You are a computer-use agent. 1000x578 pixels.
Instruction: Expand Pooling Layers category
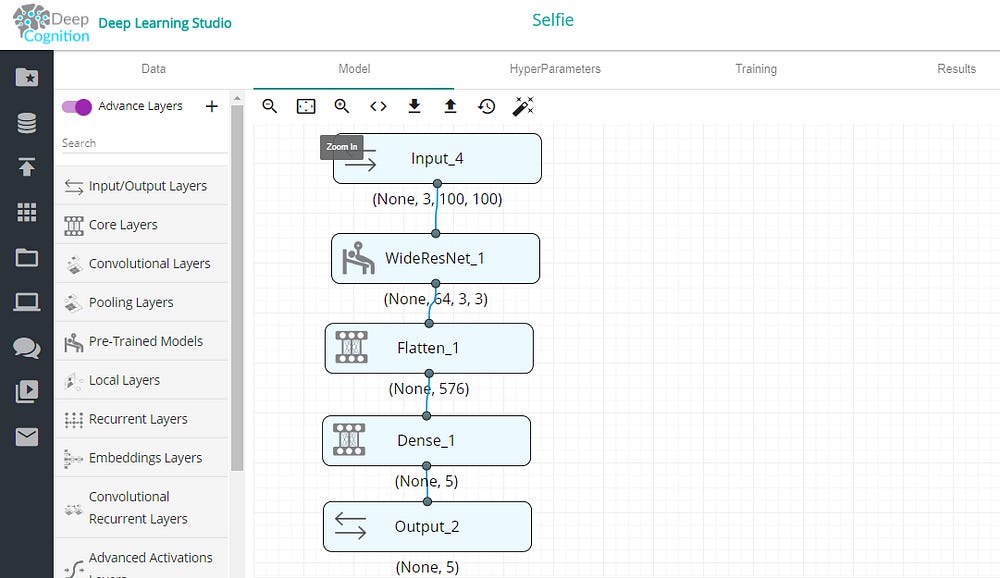(142, 302)
